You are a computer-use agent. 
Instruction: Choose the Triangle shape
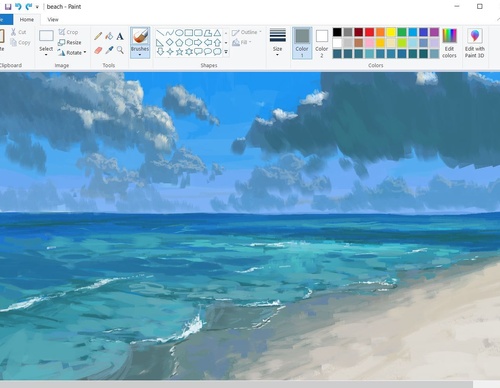point(217,33)
